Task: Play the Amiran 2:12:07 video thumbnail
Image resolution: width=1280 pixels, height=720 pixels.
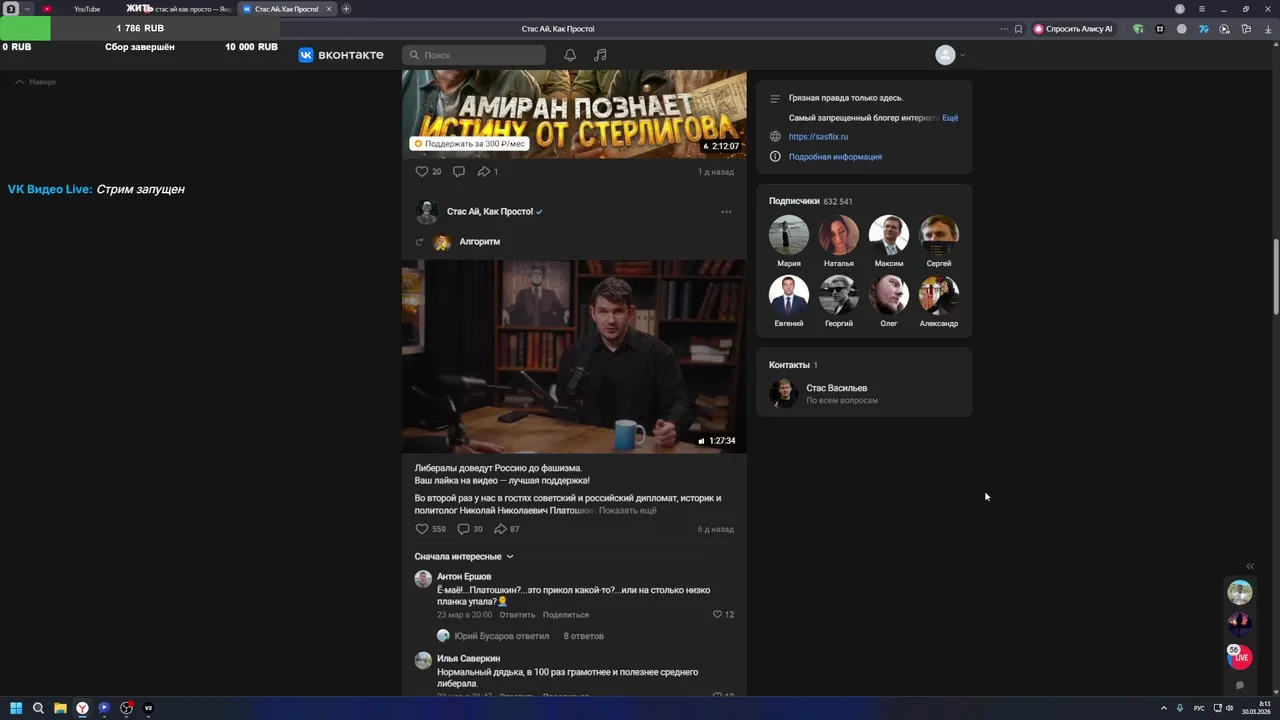Action: [x=574, y=114]
